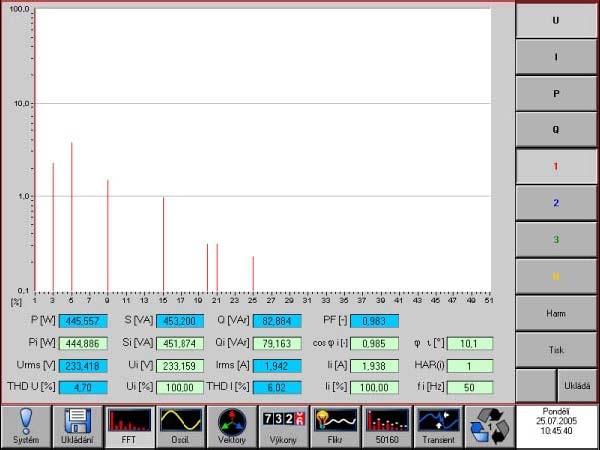Open the Vektory vector diagram
The image size is (600, 450).
[x=232, y=427]
